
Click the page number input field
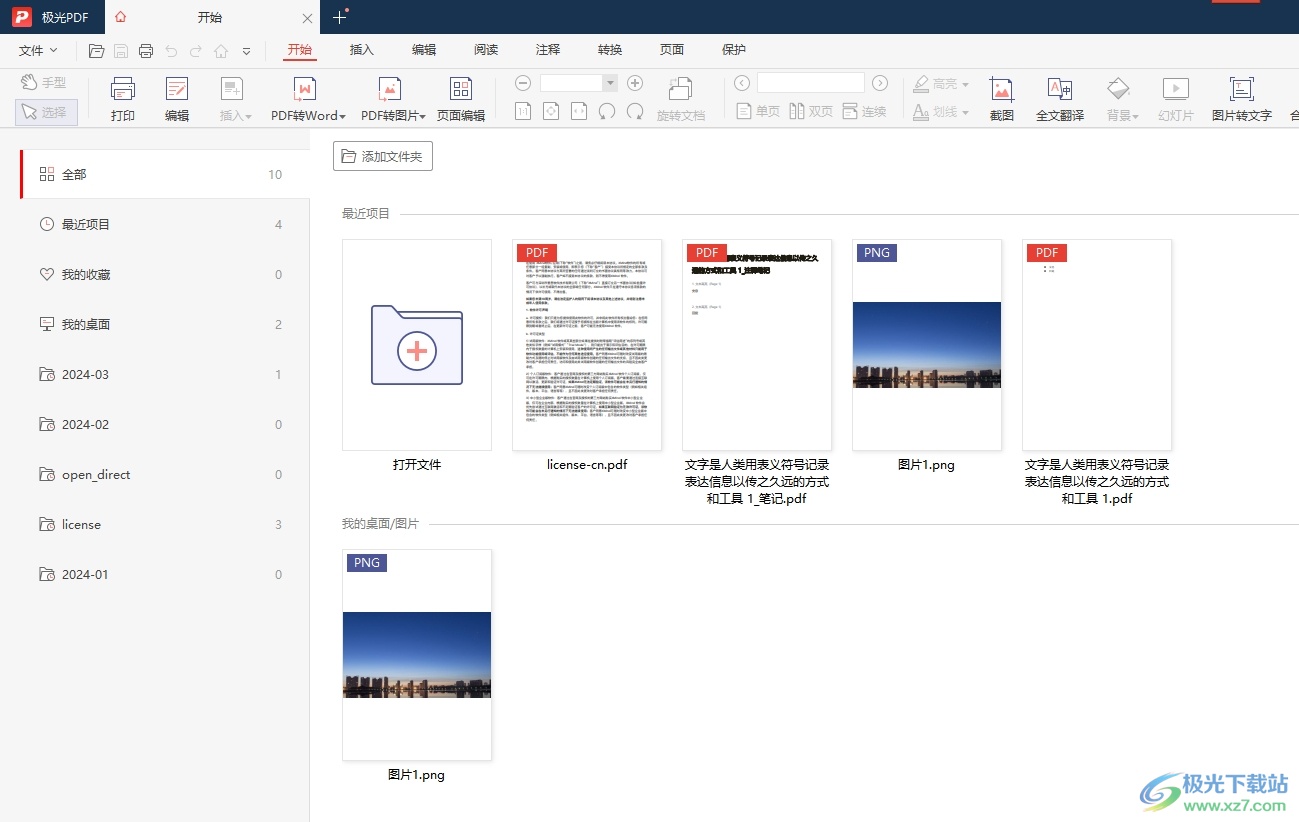click(x=811, y=83)
